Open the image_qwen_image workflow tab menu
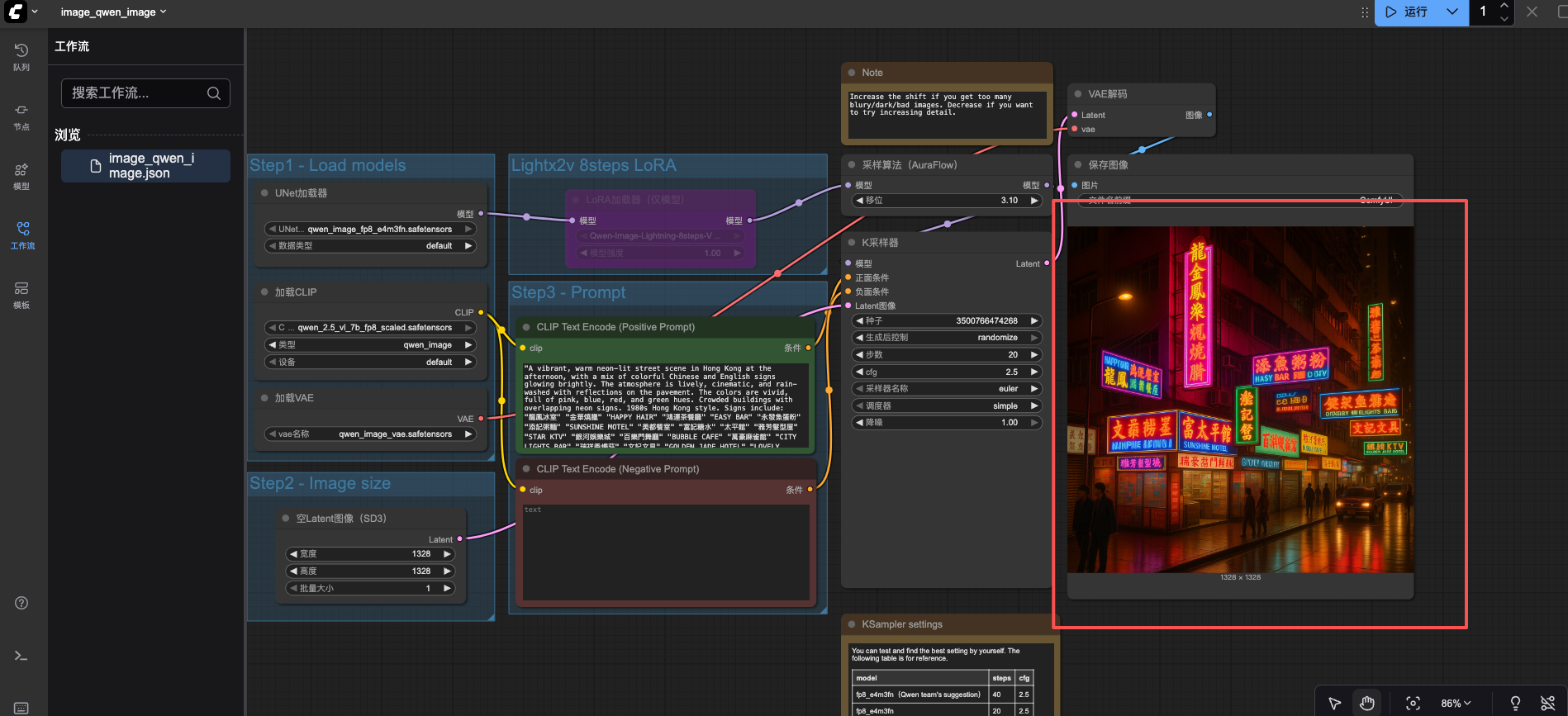The width and height of the screenshot is (1568, 716). tap(113, 12)
